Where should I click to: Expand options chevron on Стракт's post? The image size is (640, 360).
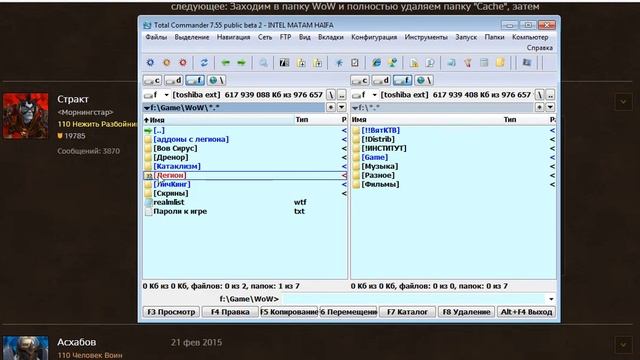coord(623,102)
